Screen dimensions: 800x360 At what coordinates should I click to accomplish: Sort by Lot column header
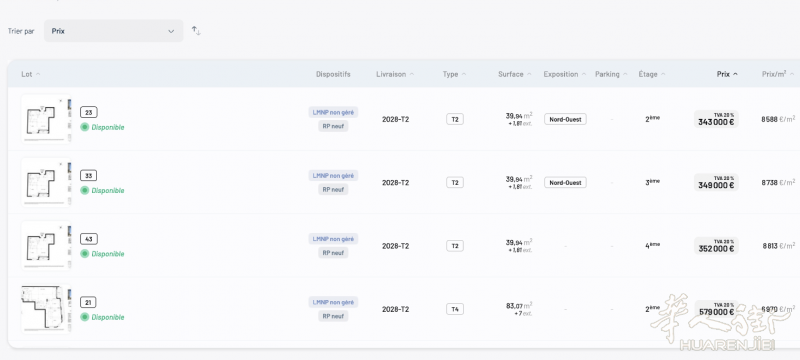31,74
